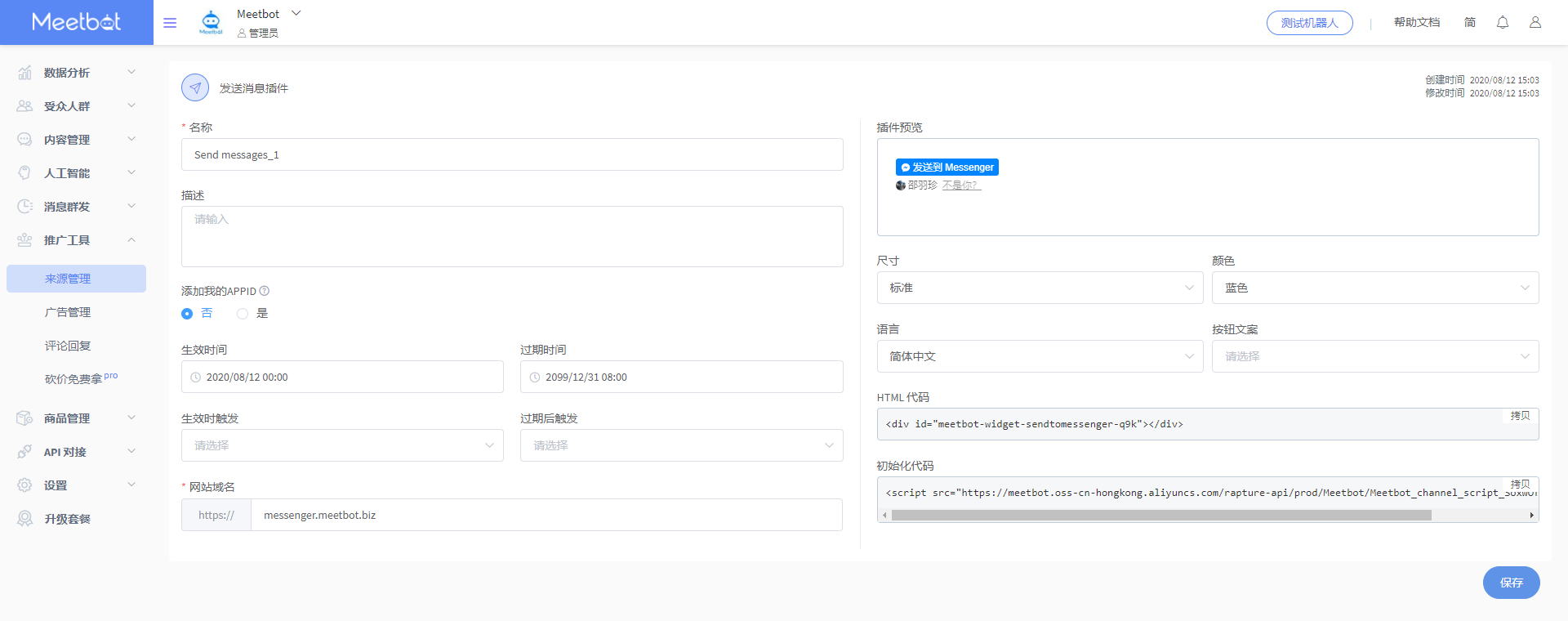Click 发送到 Messenger preview button
The width and height of the screenshot is (1568, 621).
coord(947,167)
